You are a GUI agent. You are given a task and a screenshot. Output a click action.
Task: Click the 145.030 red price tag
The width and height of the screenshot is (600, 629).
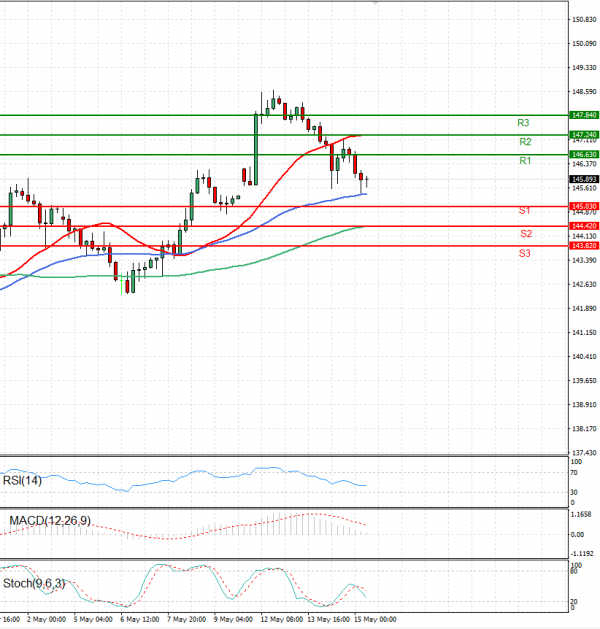point(583,206)
